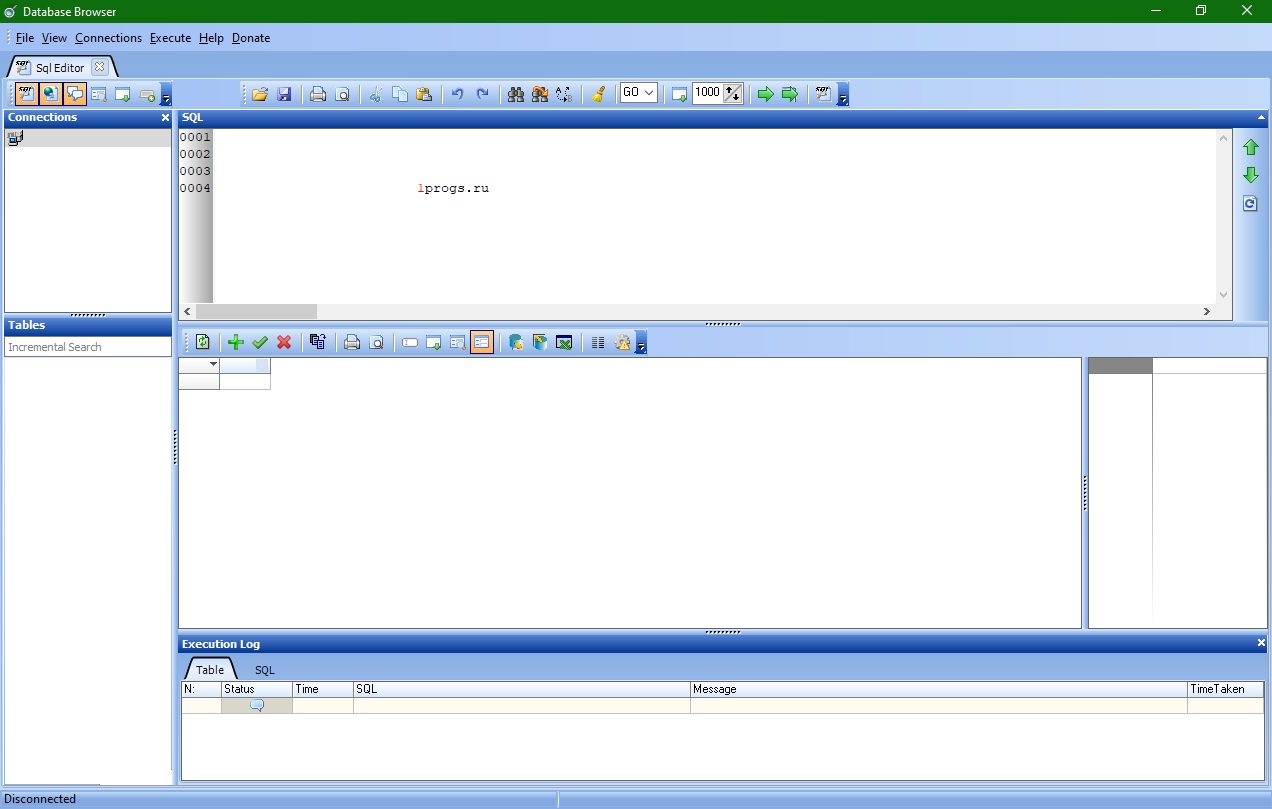
Task: Refresh result grid data
Action: (x=202, y=342)
